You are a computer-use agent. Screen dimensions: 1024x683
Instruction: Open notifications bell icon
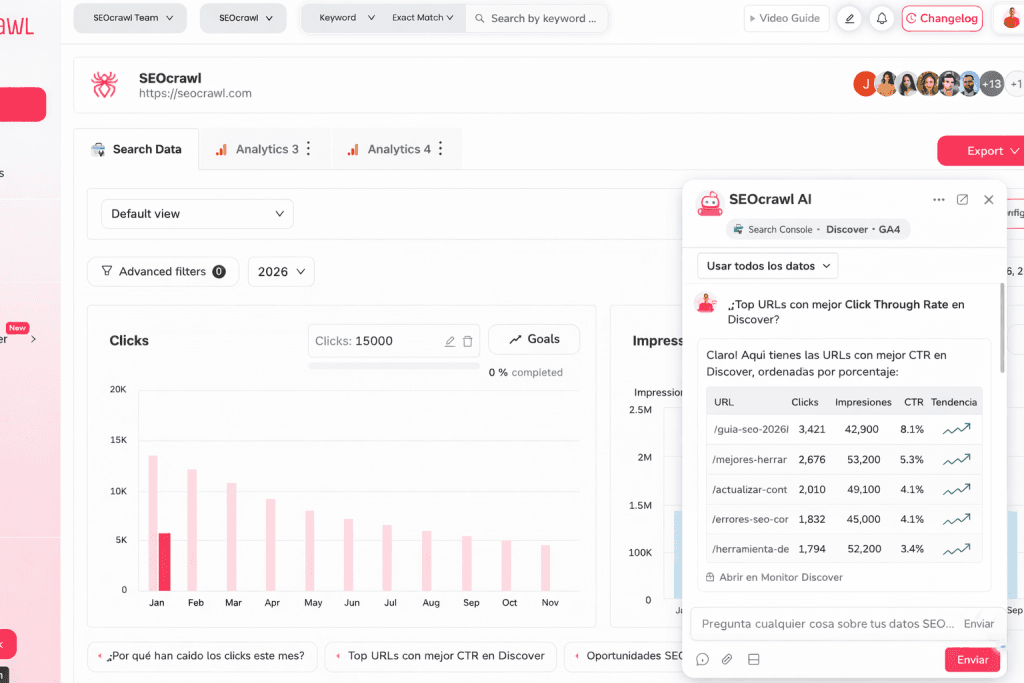click(882, 18)
